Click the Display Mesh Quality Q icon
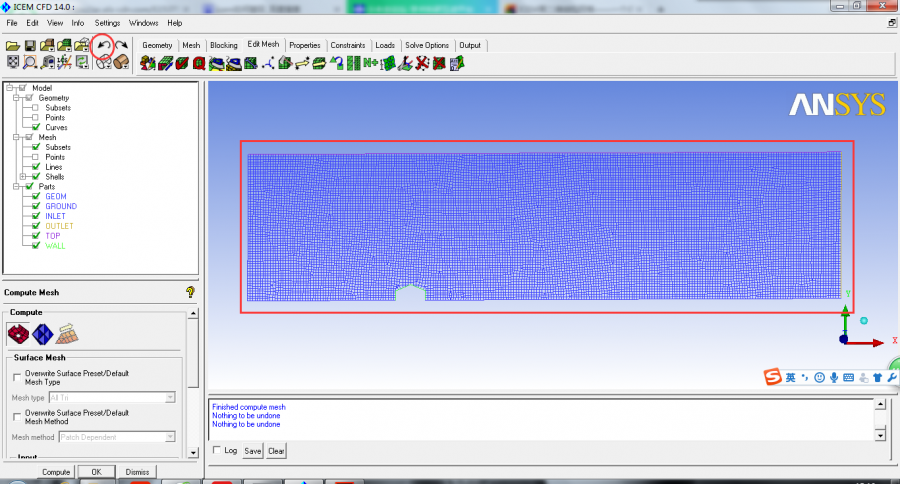Viewport: 900px width, 484px height. [x=199, y=63]
